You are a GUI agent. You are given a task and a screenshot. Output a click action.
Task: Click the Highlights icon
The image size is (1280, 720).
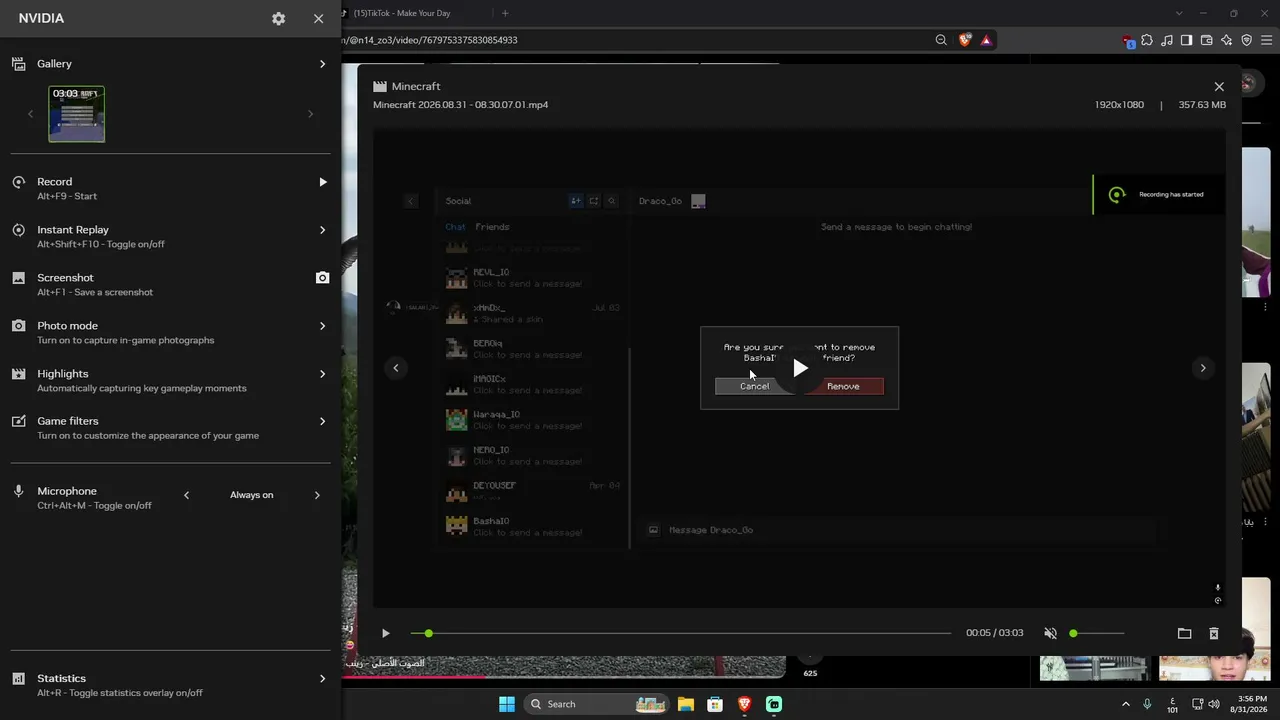(18, 374)
